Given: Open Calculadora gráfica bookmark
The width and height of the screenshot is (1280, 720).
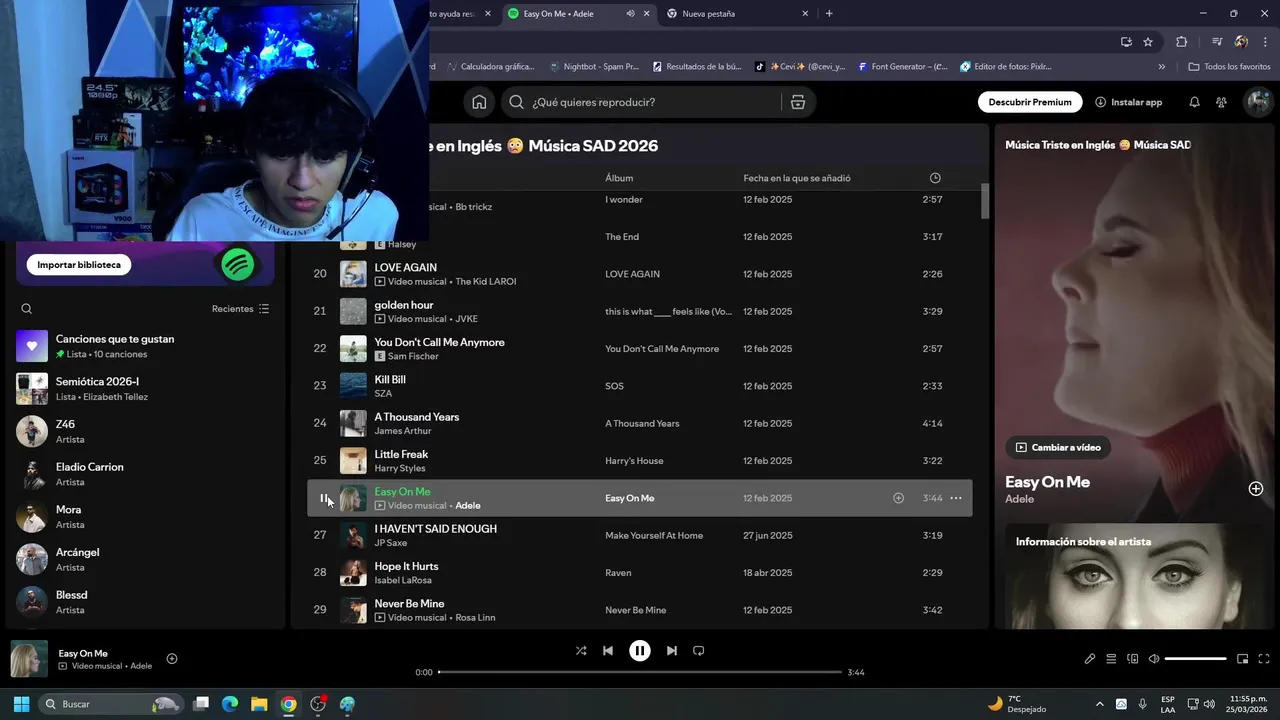Looking at the screenshot, I should (x=490, y=67).
